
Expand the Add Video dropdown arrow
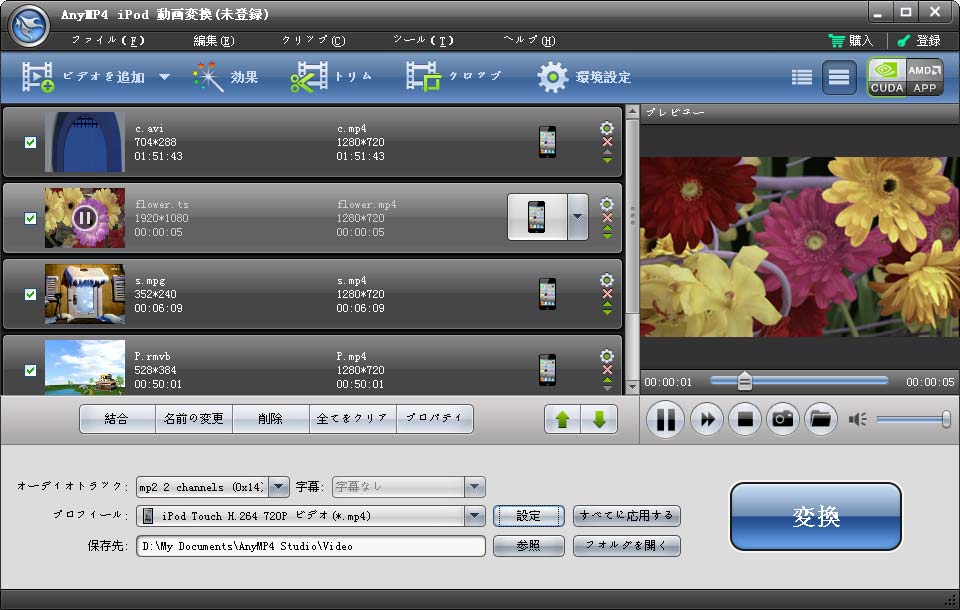pyautogui.click(x=164, y=77)
